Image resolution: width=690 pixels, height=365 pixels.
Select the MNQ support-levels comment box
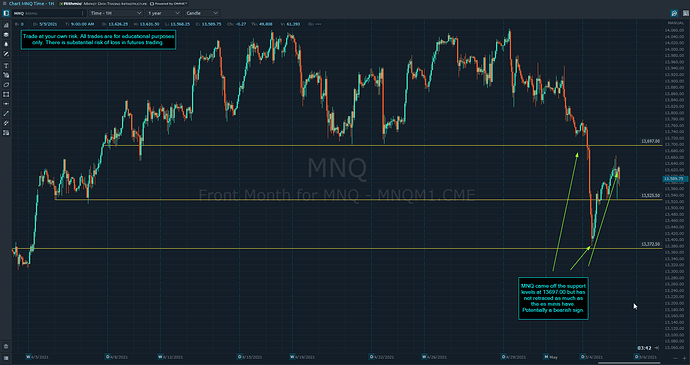pyautogui.click(x=553, y=298)
